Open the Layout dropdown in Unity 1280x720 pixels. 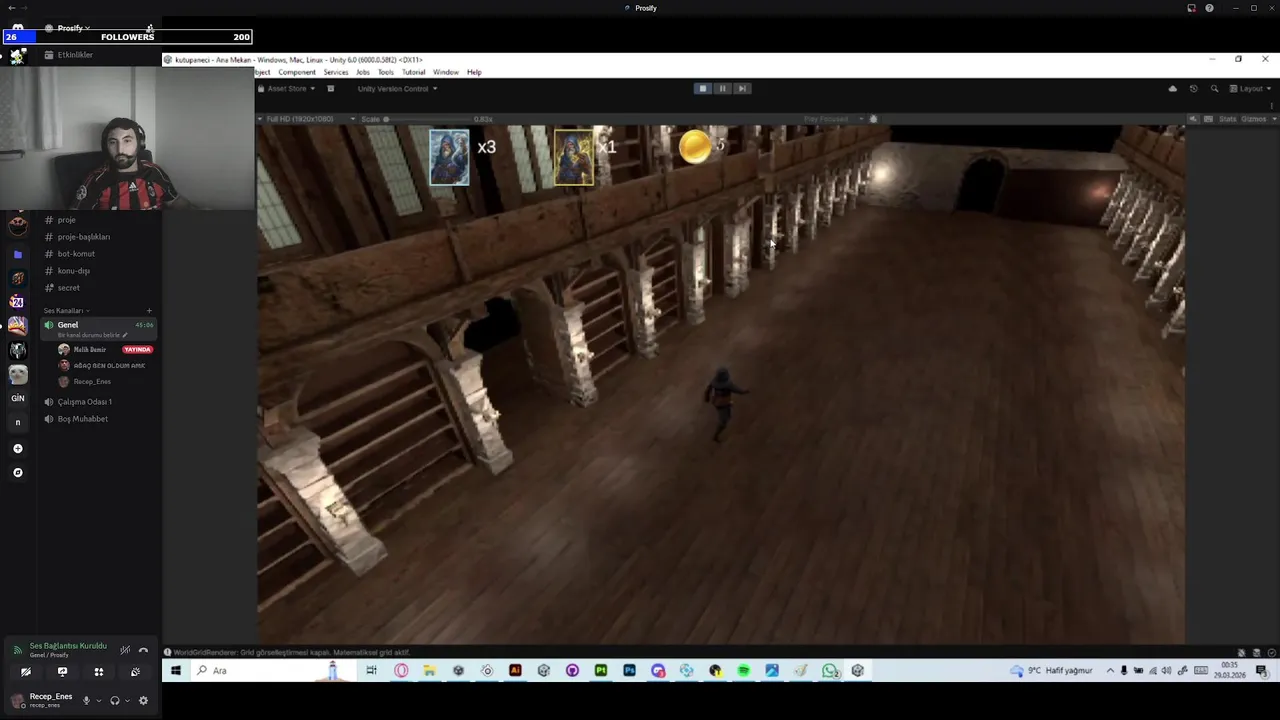coord(1251,89)
